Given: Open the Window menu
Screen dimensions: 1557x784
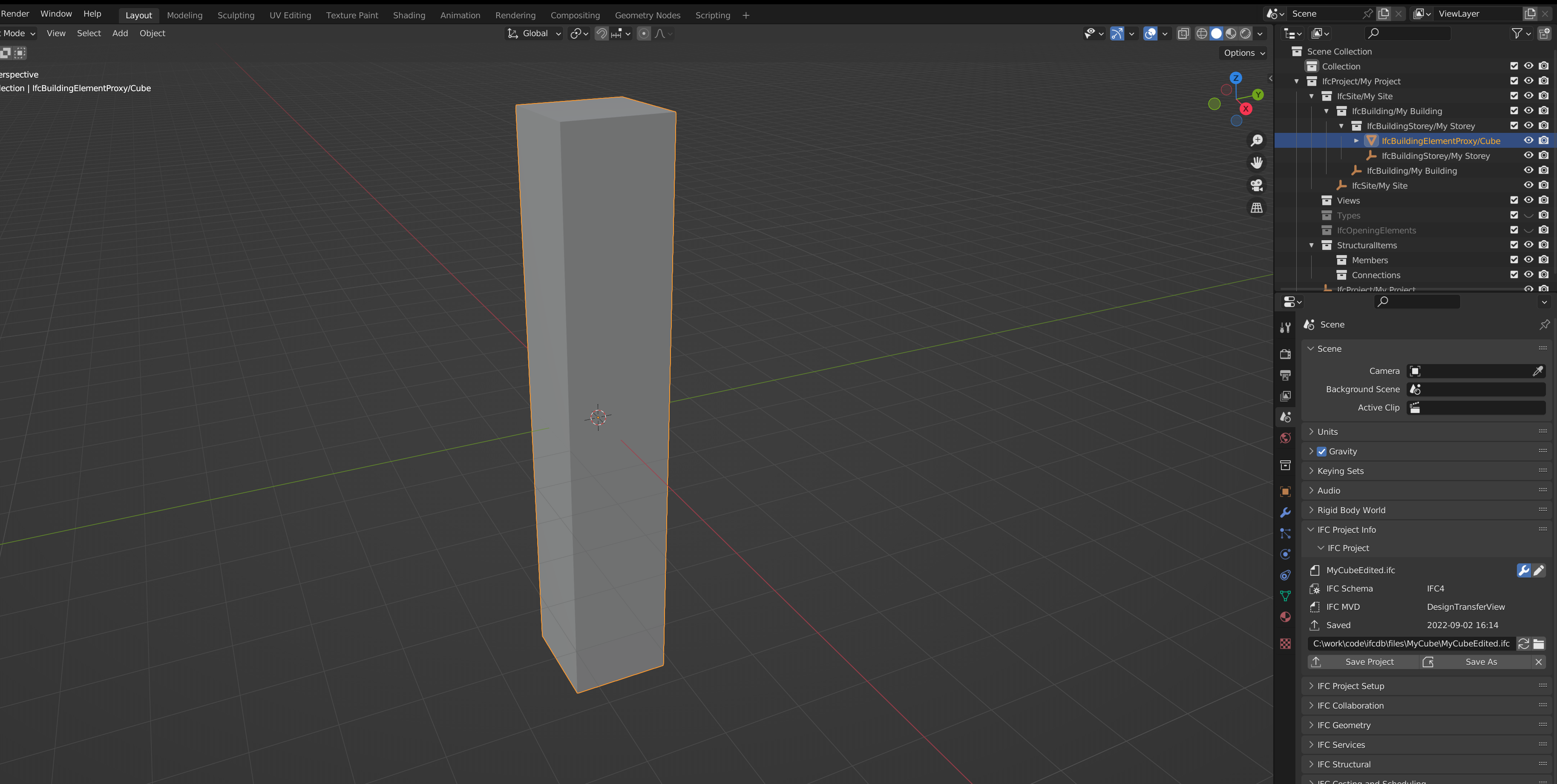Looking at the screenshot, I should pyautogui.click(x=56, y=13).
